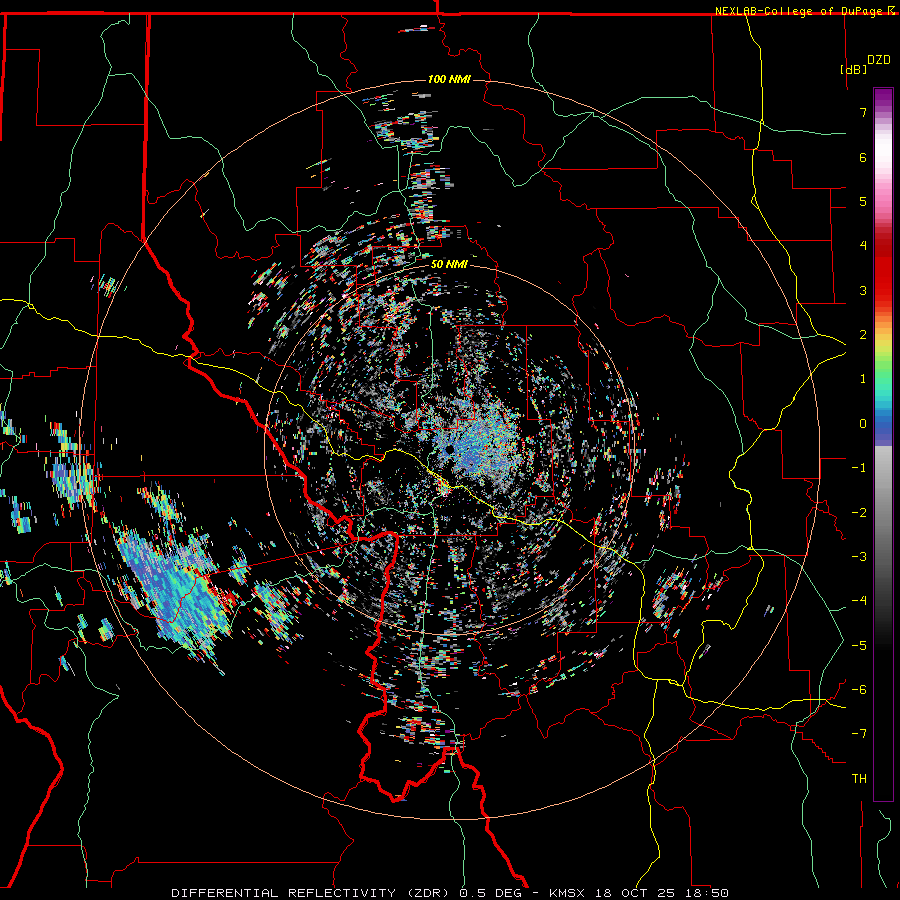The height and width of the screenshot is (900, 900).
Task: Click the KMSX station ID in the caption
Action: click(568, 893)
